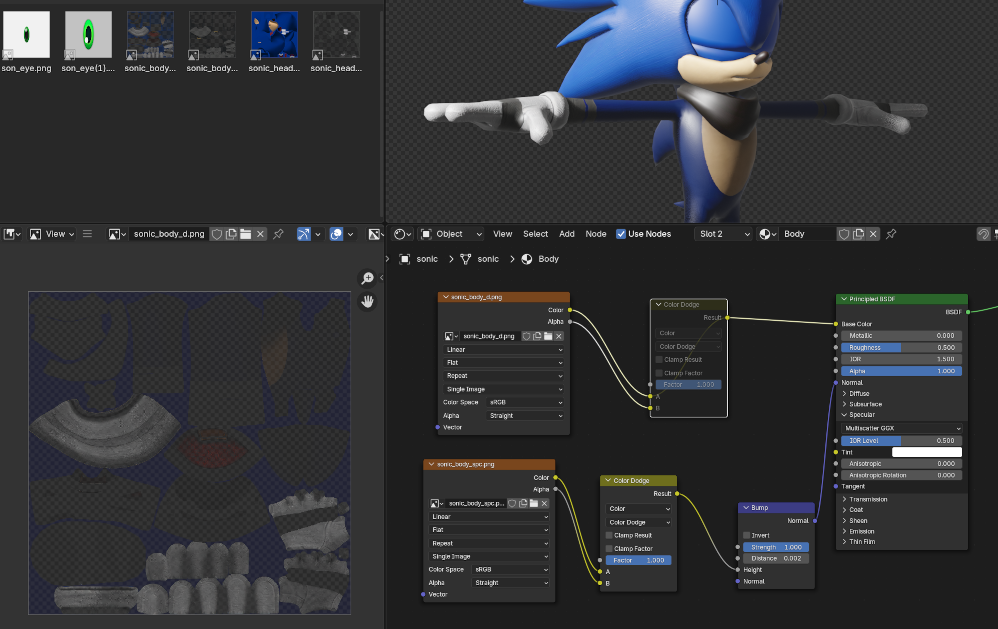Browse images in the image editor header
This screenshot has height=629, width=998.
117,234
